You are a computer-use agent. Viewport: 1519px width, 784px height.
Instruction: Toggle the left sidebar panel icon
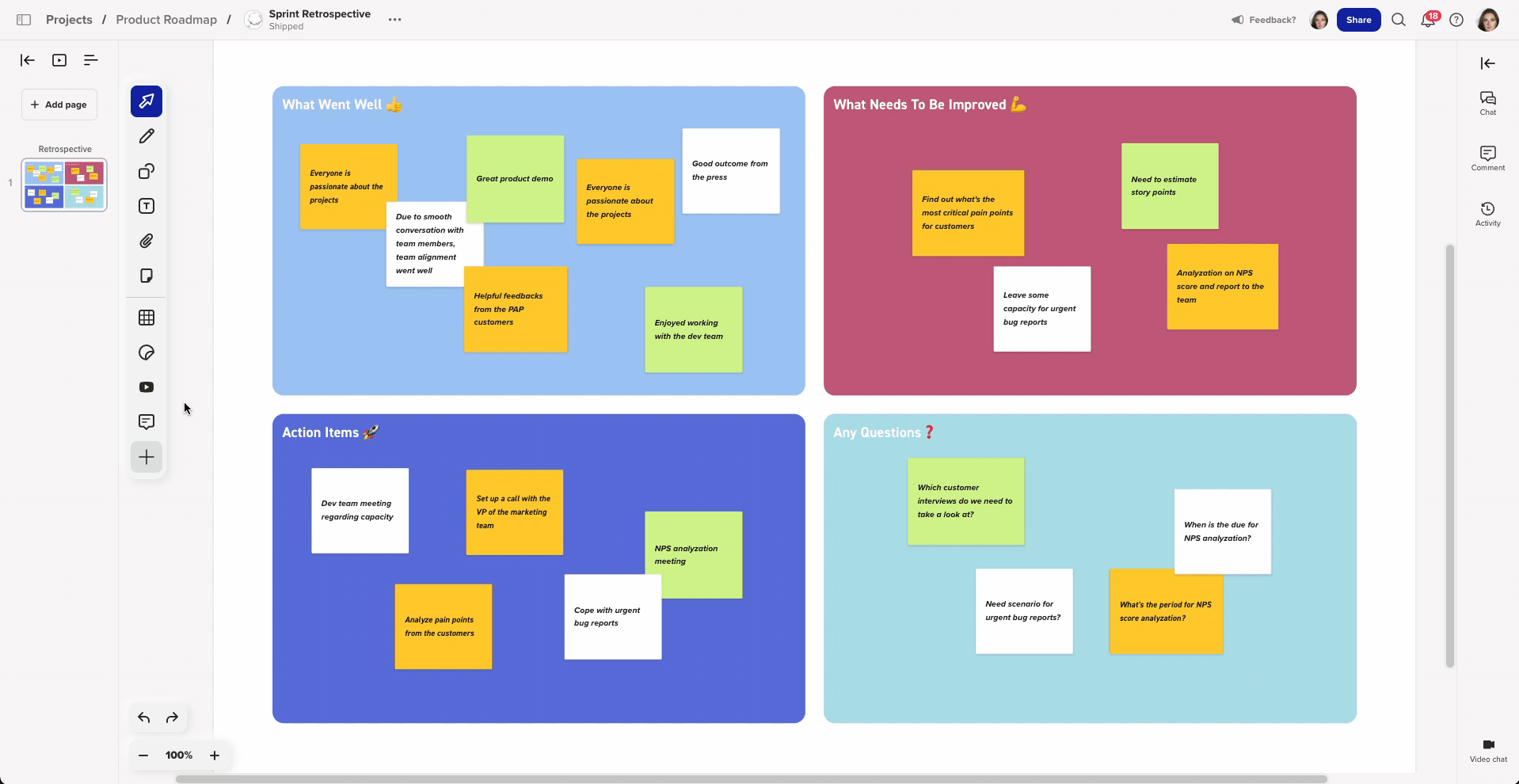click(24, 20)
